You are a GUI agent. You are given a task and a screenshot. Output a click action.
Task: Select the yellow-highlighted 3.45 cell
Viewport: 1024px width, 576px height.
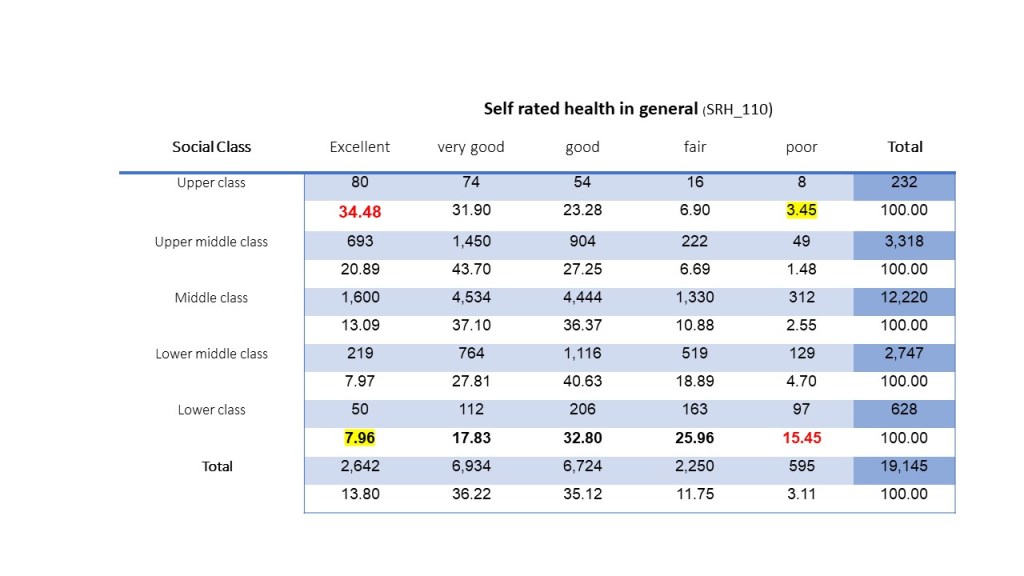[801, 211]
